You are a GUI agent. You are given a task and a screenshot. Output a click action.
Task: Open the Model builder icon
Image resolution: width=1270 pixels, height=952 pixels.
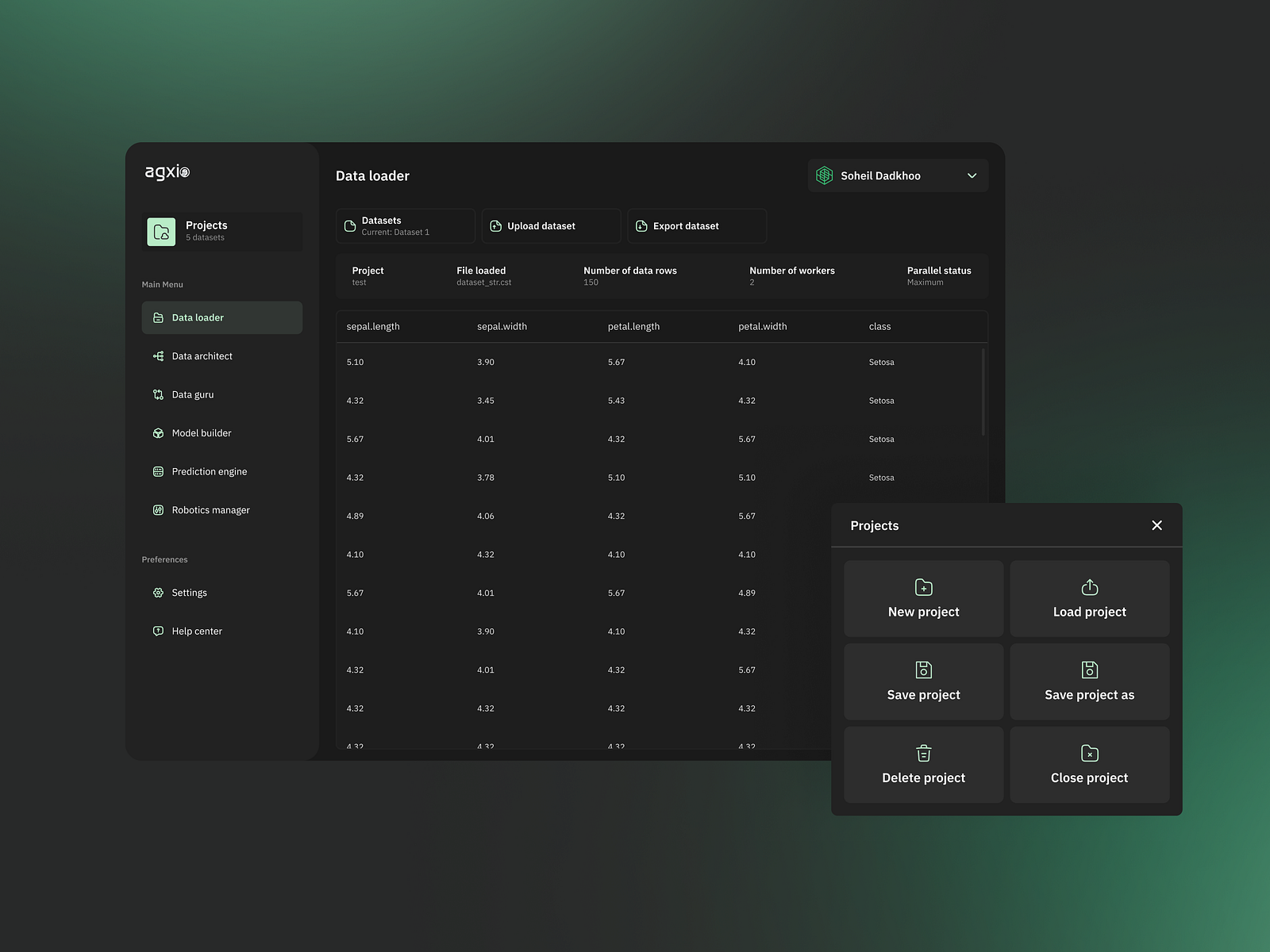click(159, 432)
